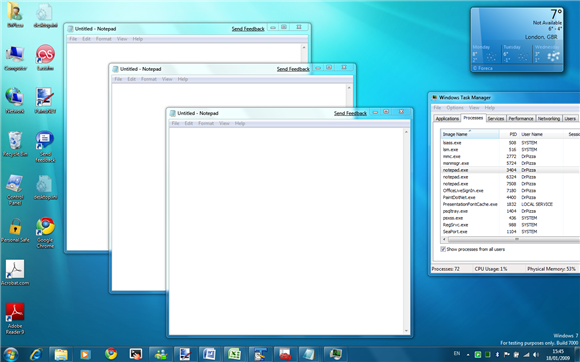Open the Task Manager View menu
The image size is (580, 362).
pyautogui.click(x=474, y=108)
